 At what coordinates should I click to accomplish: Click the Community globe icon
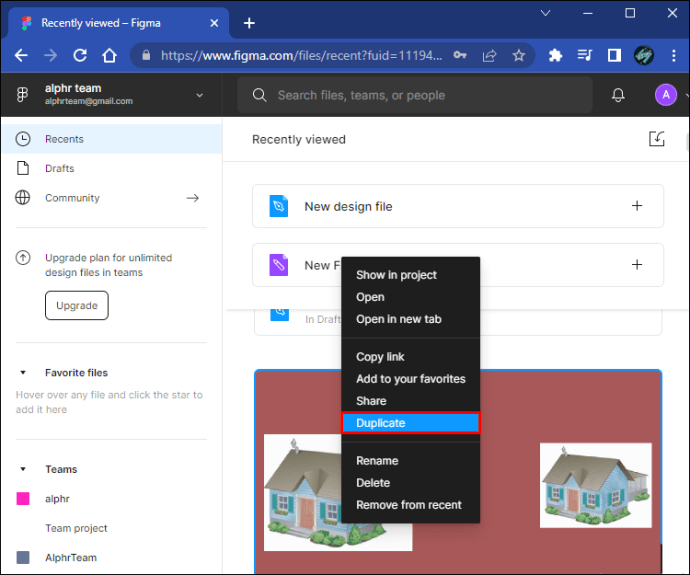(23, 198)
